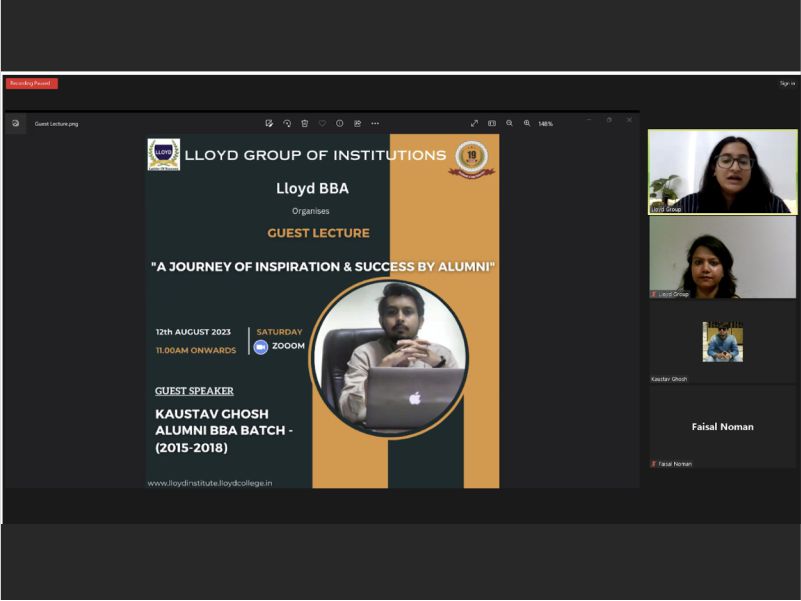801x601 pixels.
Task: Select the Faisal Noman participant tile
Action: (722, 427)
